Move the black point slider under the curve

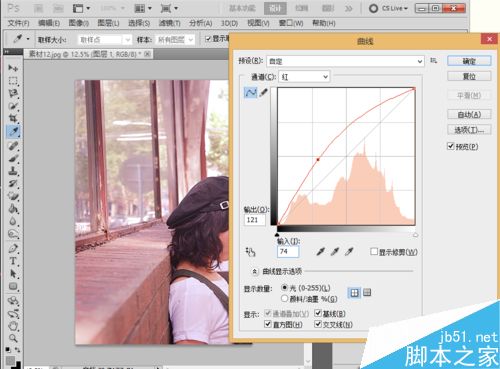277,235
